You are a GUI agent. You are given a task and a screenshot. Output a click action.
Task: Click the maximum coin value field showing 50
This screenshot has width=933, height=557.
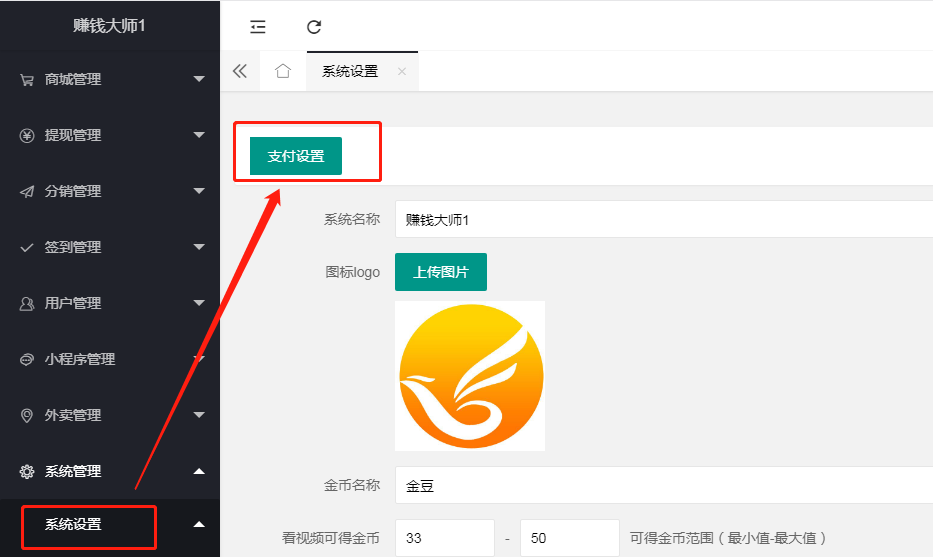570,538
